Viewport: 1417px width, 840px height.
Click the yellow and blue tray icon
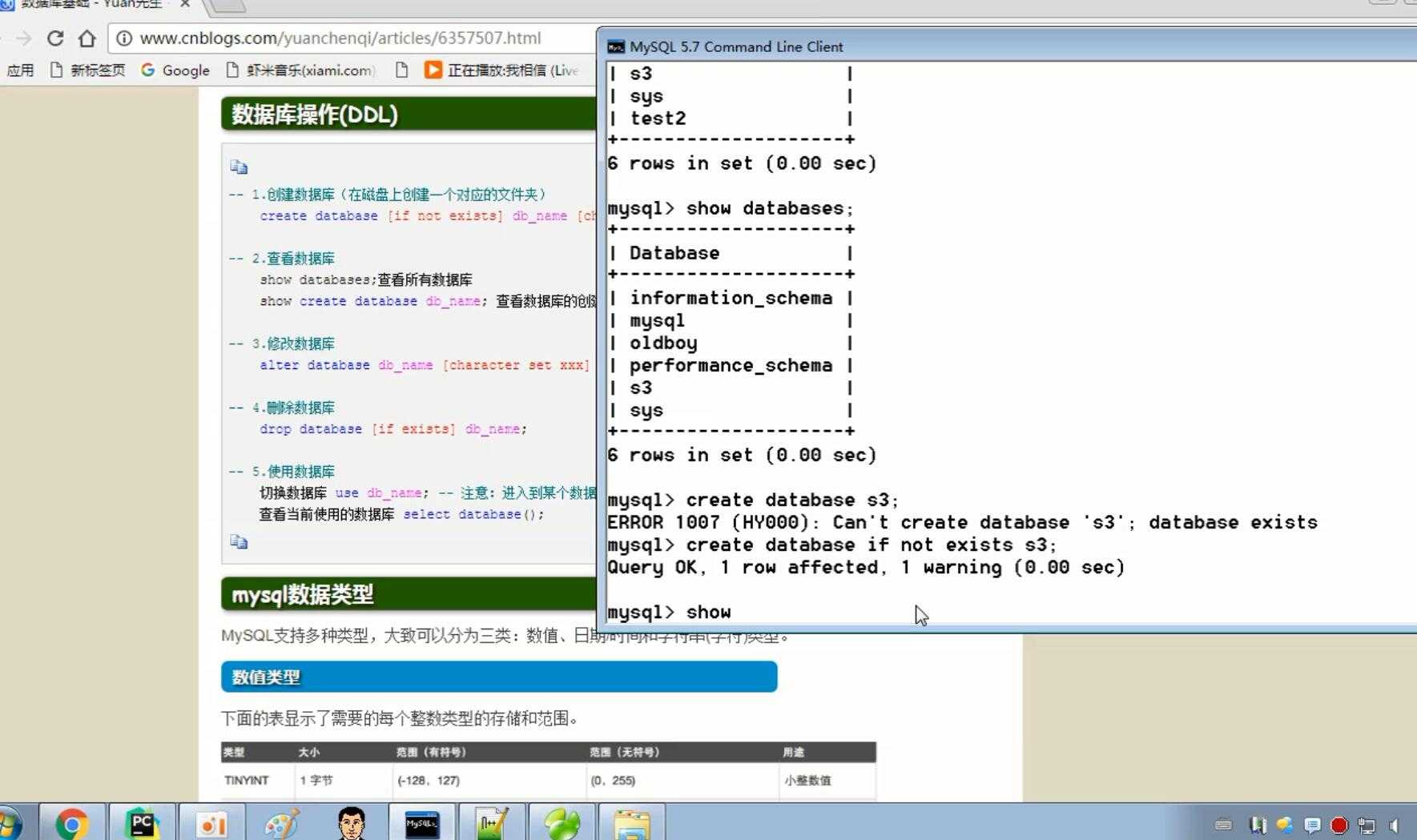coord(1285,825)
